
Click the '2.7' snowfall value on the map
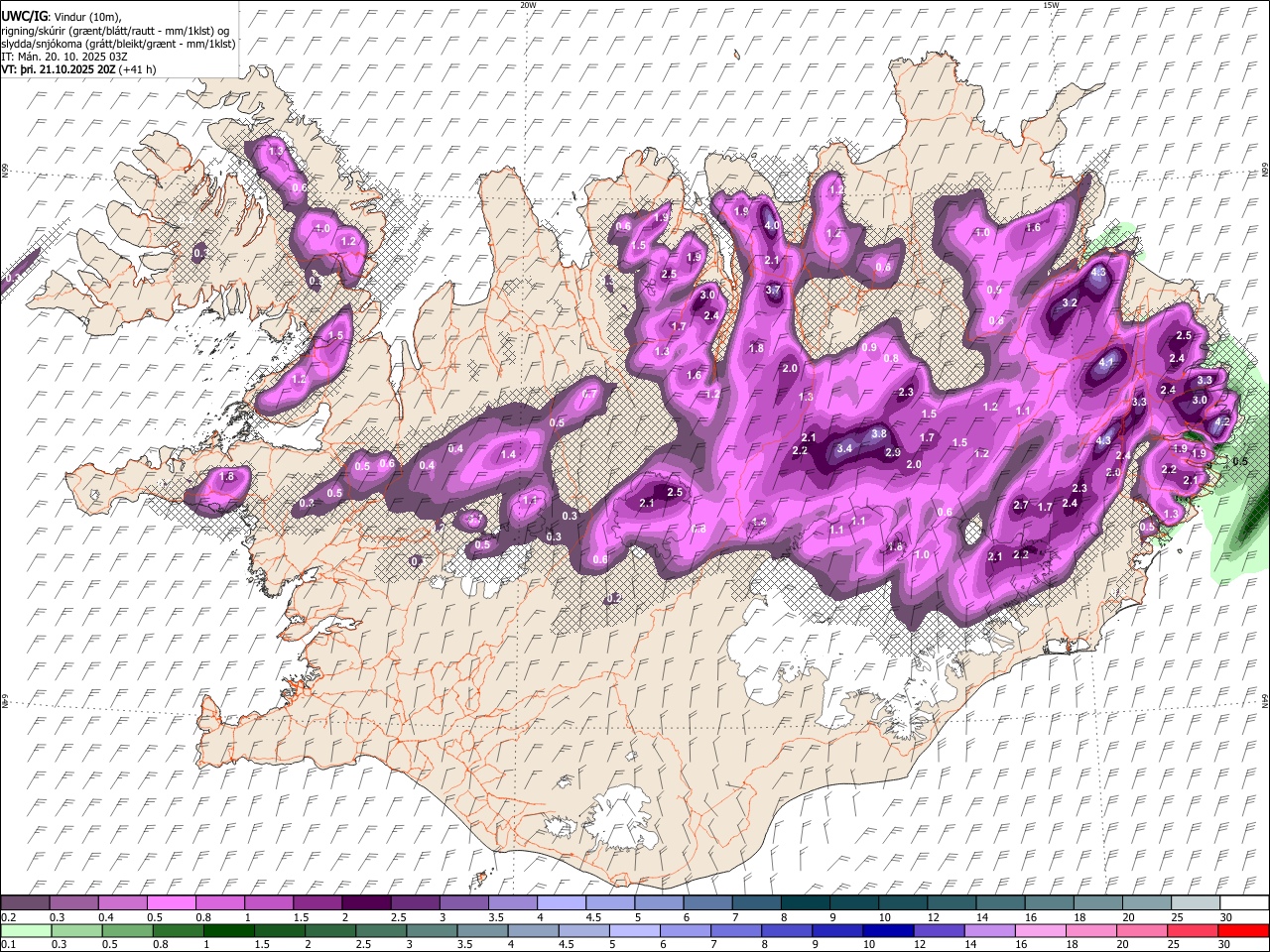point(1021,506)
